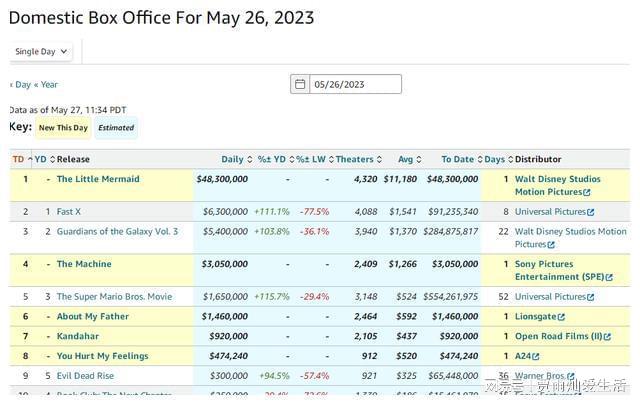The width and height of the screenshot is (640, 405).
Task: Open external link icon beside Universal Pictures for Fast X
Action: click(590, 212)
